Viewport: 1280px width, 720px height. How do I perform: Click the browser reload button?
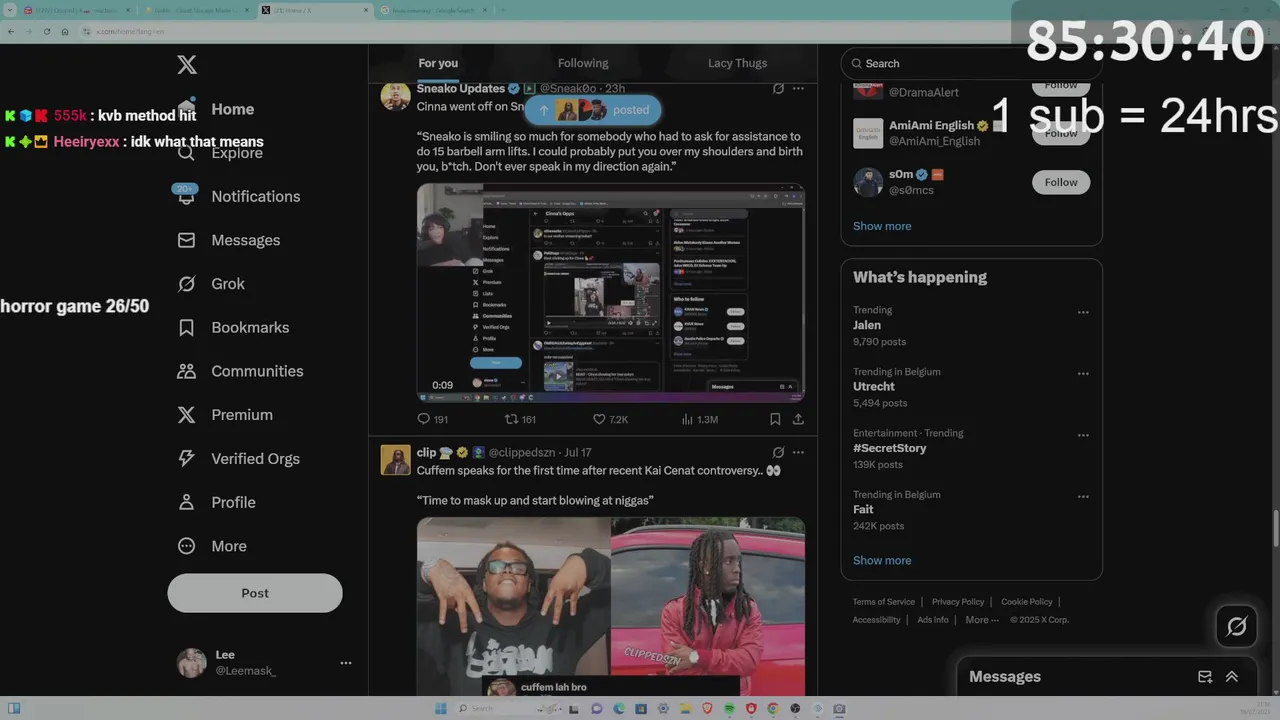tap(46, 32)
